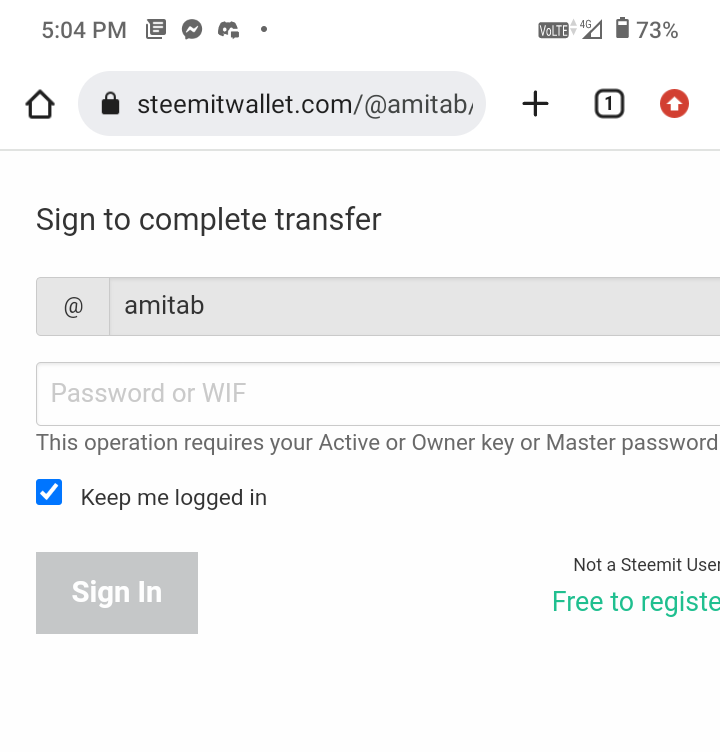Viewport: 720px width, 752px height.
Task: Focus the Password or WIF field
Action: (378, 394)
